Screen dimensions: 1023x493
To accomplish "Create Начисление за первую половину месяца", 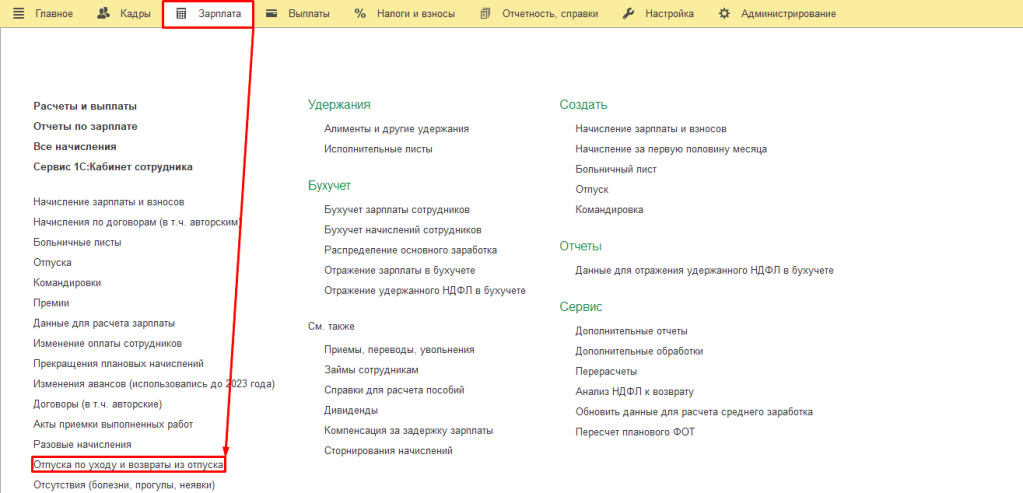I will point(671,149).
